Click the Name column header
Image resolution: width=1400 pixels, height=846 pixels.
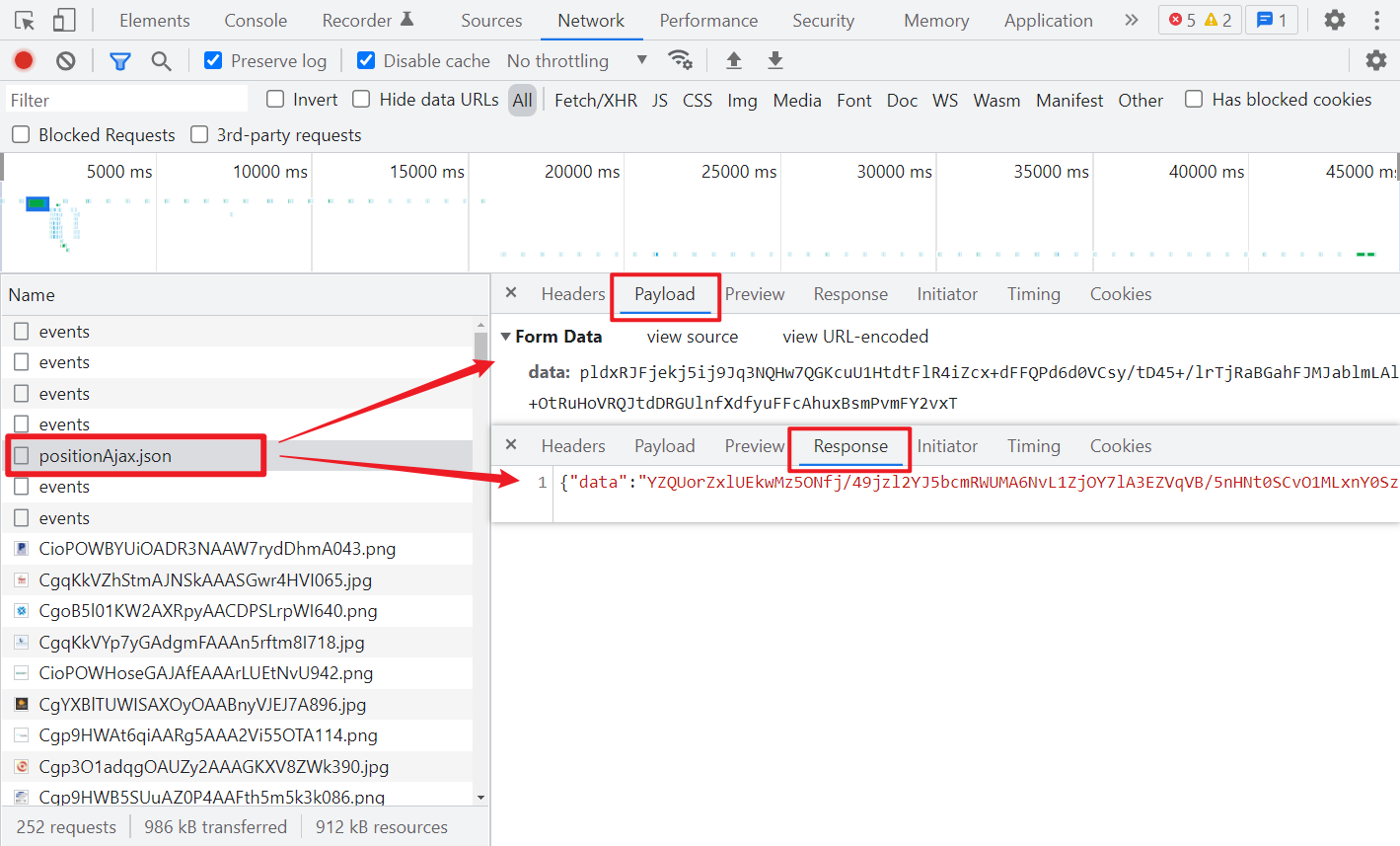[x=245, y=295]
